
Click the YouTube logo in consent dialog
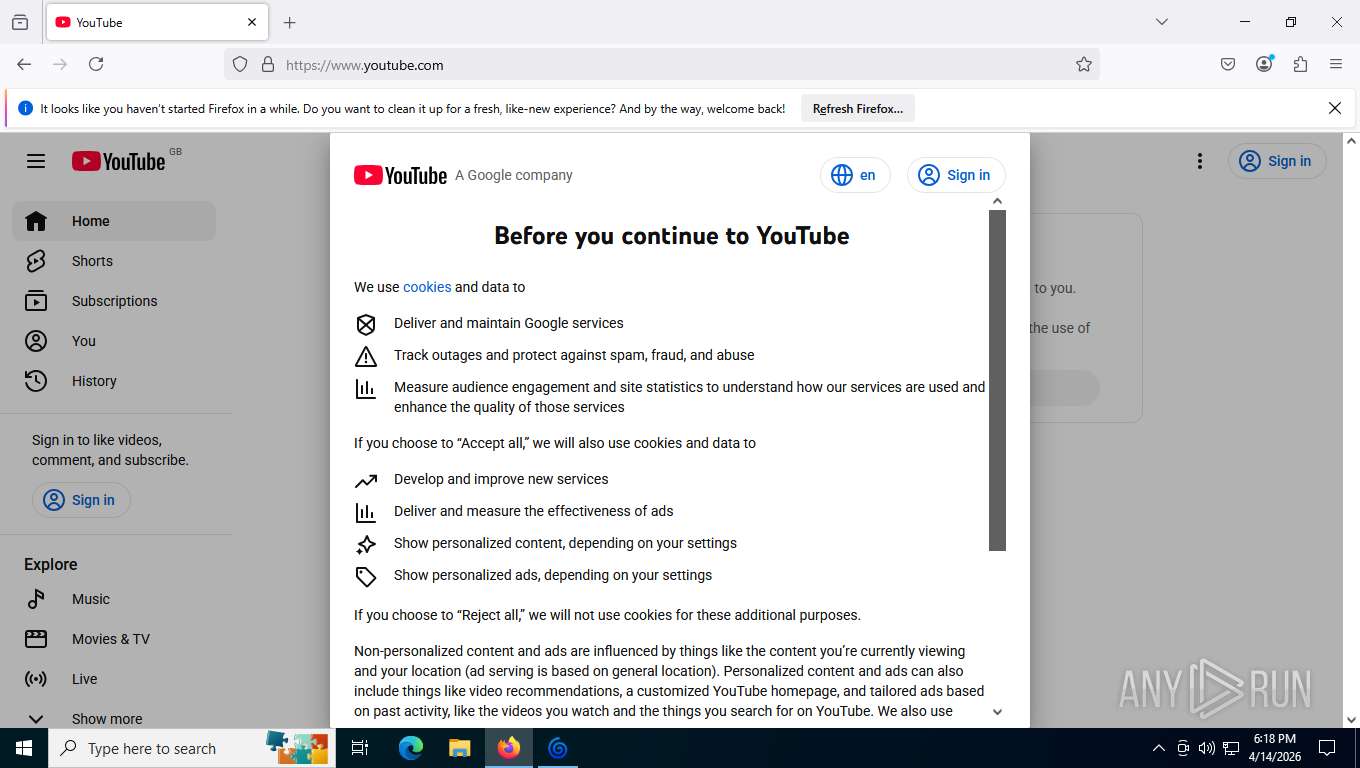click(x=400, y=175)
